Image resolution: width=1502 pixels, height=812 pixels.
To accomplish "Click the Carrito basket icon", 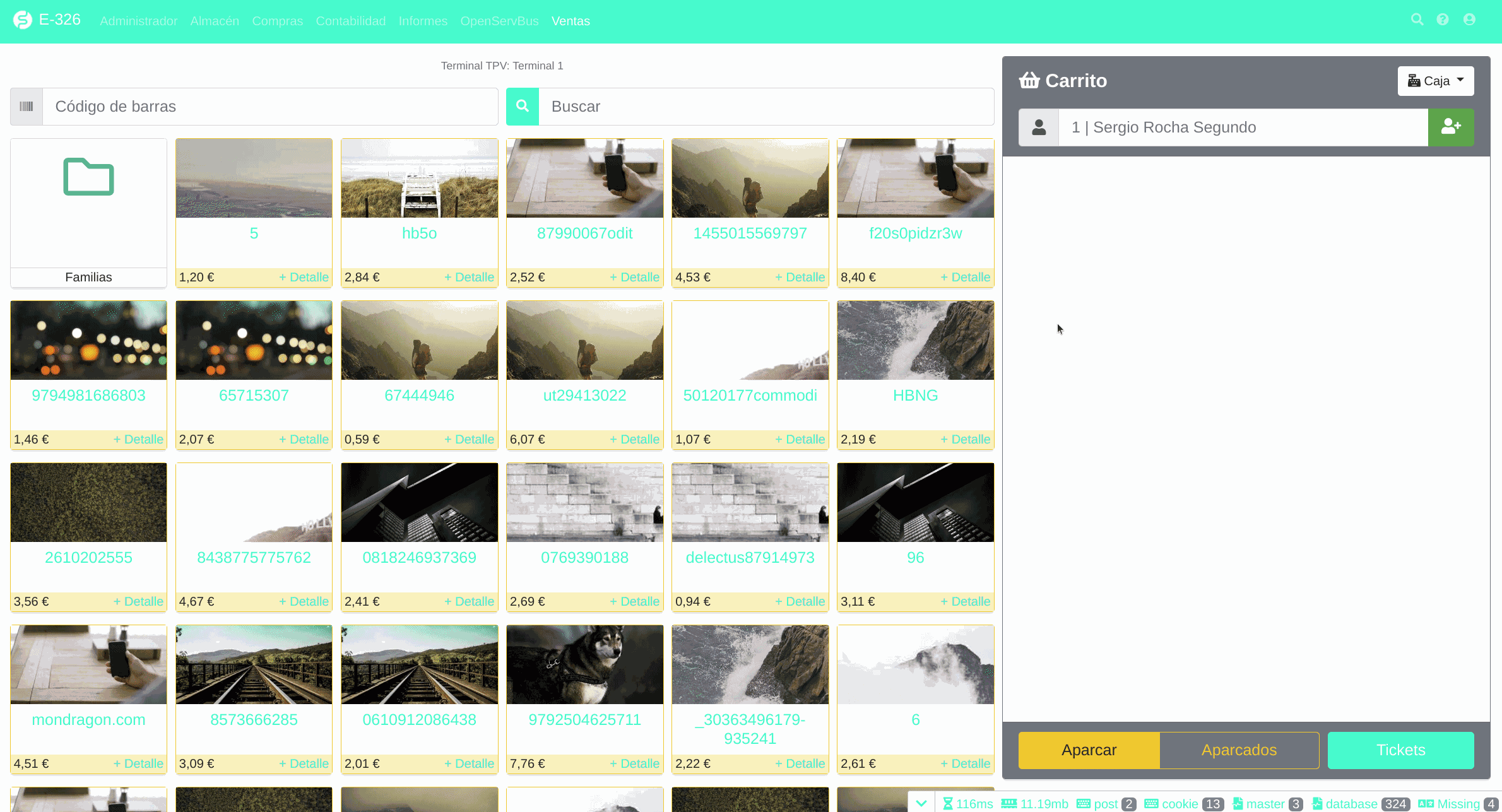I will (1029, 81).
